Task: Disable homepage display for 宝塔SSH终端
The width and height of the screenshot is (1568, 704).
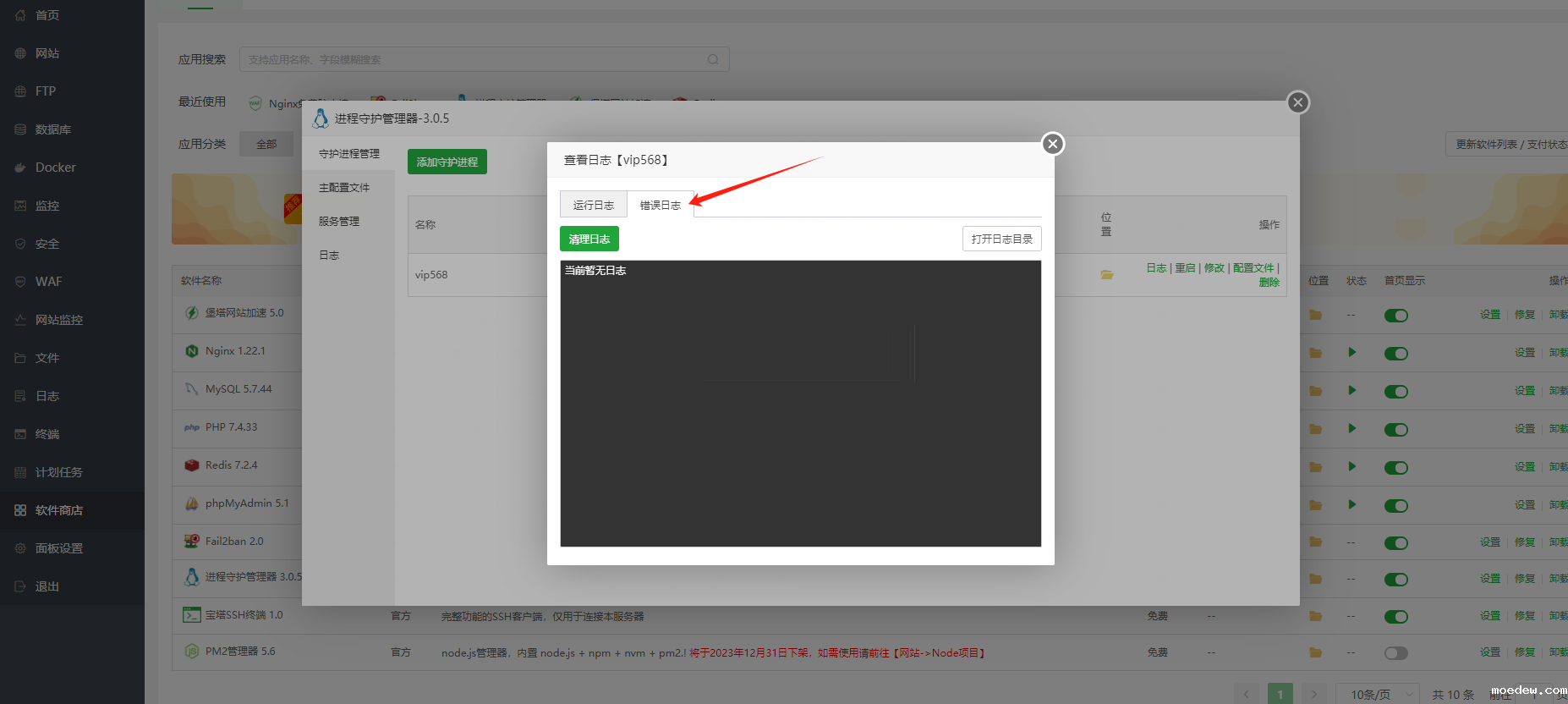Action: (x=1395, y=616)
